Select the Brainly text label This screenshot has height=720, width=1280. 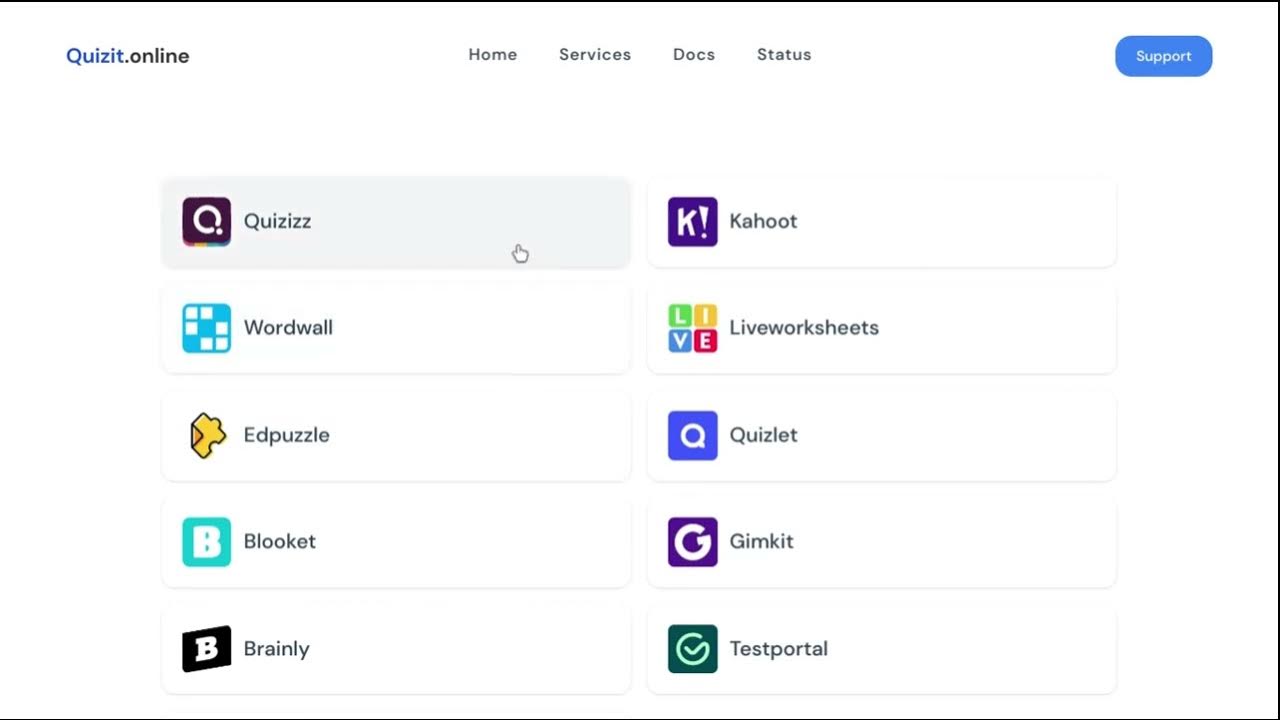click(277, 649)
